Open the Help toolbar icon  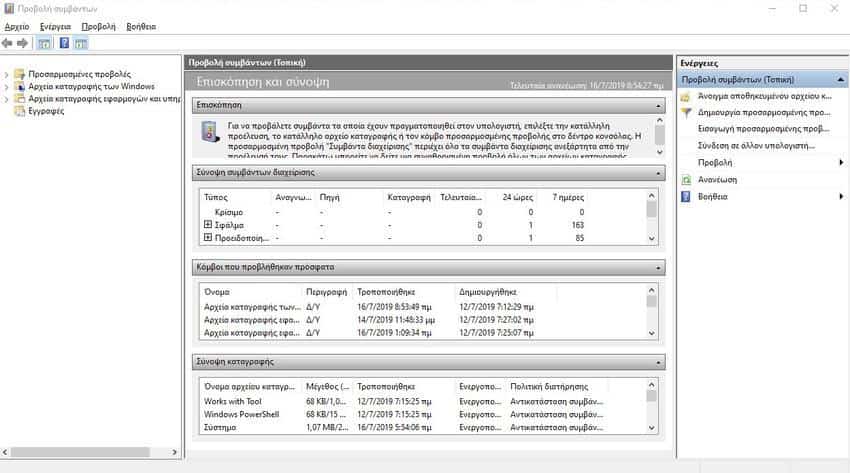click(x=64, y=43)
